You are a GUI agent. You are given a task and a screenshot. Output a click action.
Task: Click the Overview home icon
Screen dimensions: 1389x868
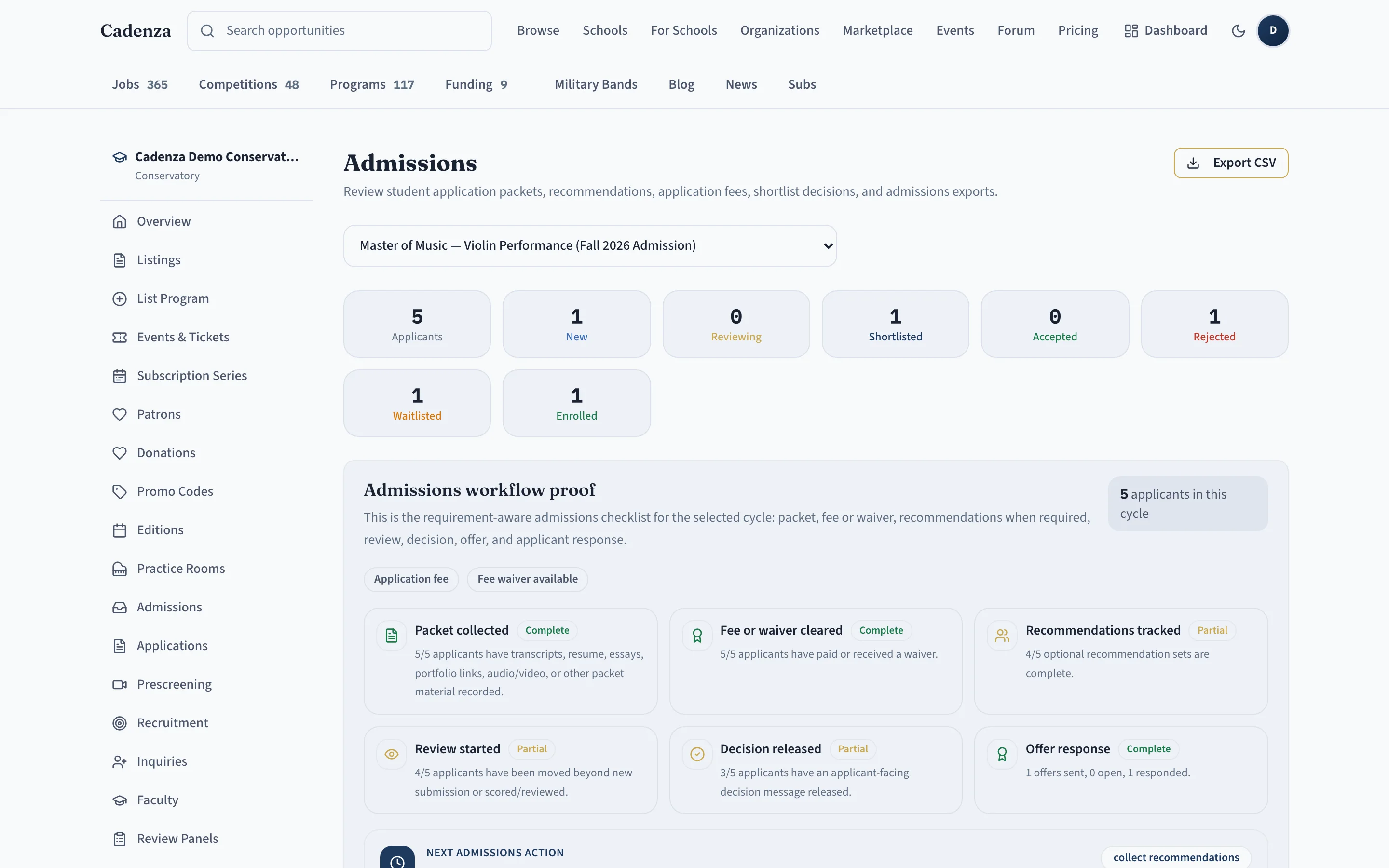tap(120, 222)
